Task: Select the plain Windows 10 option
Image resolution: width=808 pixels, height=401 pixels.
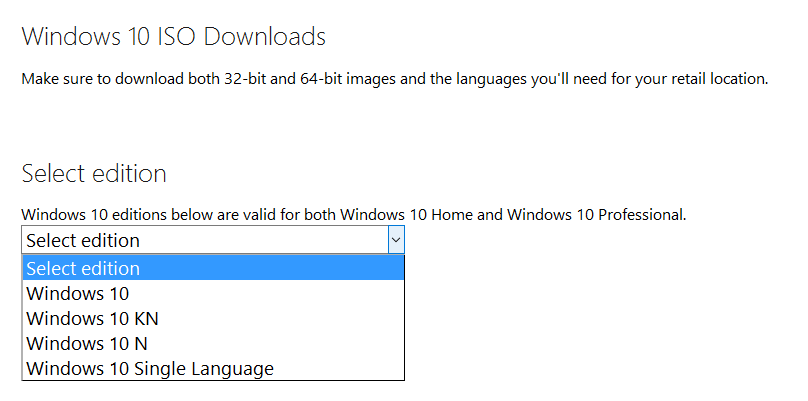Action: (x=213, y=293)
